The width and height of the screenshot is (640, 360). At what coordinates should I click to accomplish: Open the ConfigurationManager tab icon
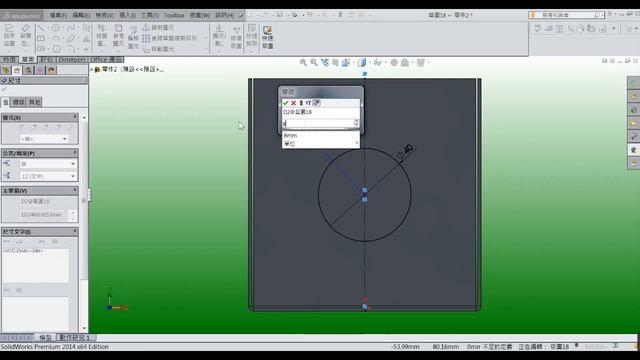tap(29, 70)
